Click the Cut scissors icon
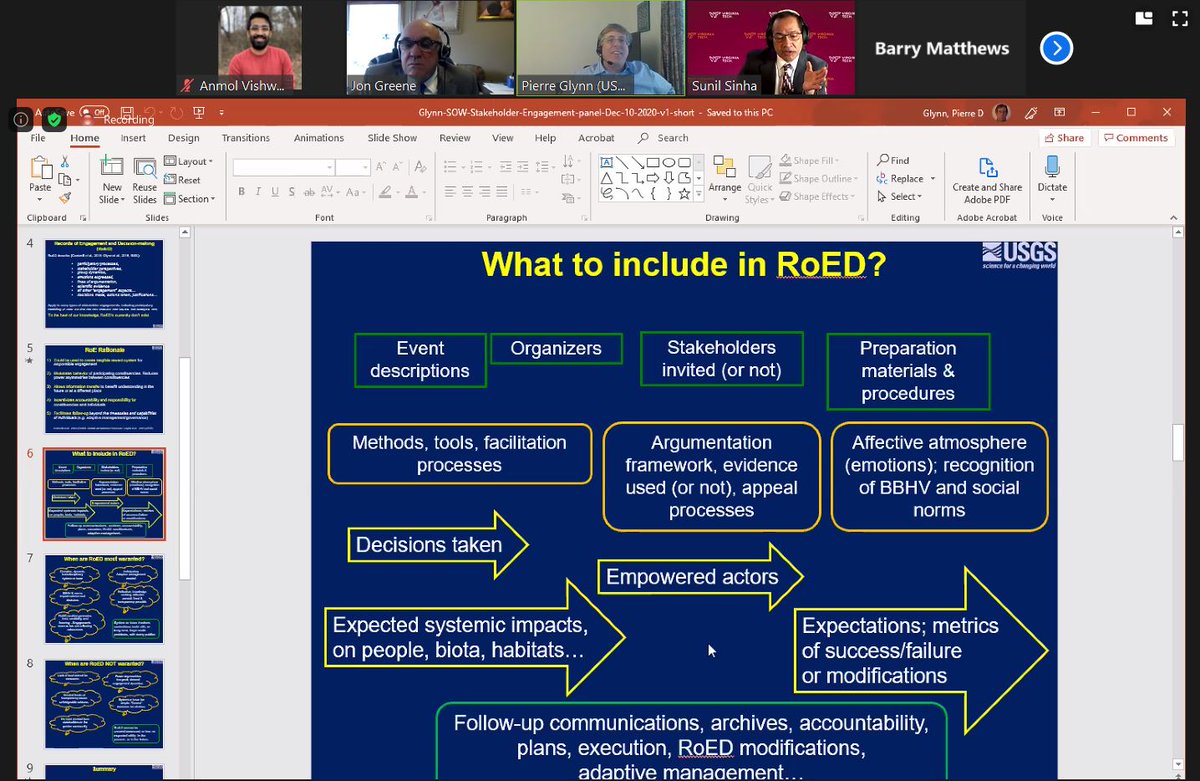This screenshot has height=781, width=1200. tap(65, 161)
